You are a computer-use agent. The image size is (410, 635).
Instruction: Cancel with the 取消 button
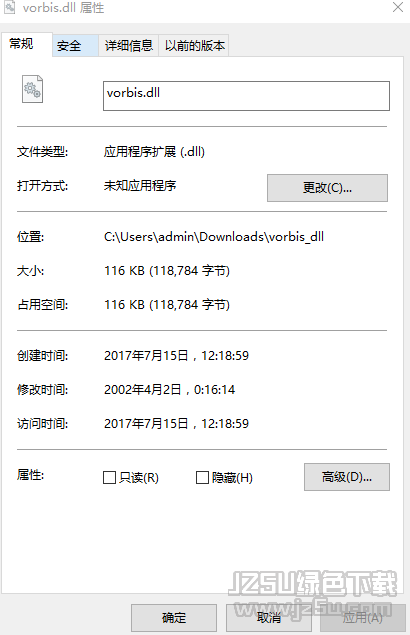click(269, 618)
